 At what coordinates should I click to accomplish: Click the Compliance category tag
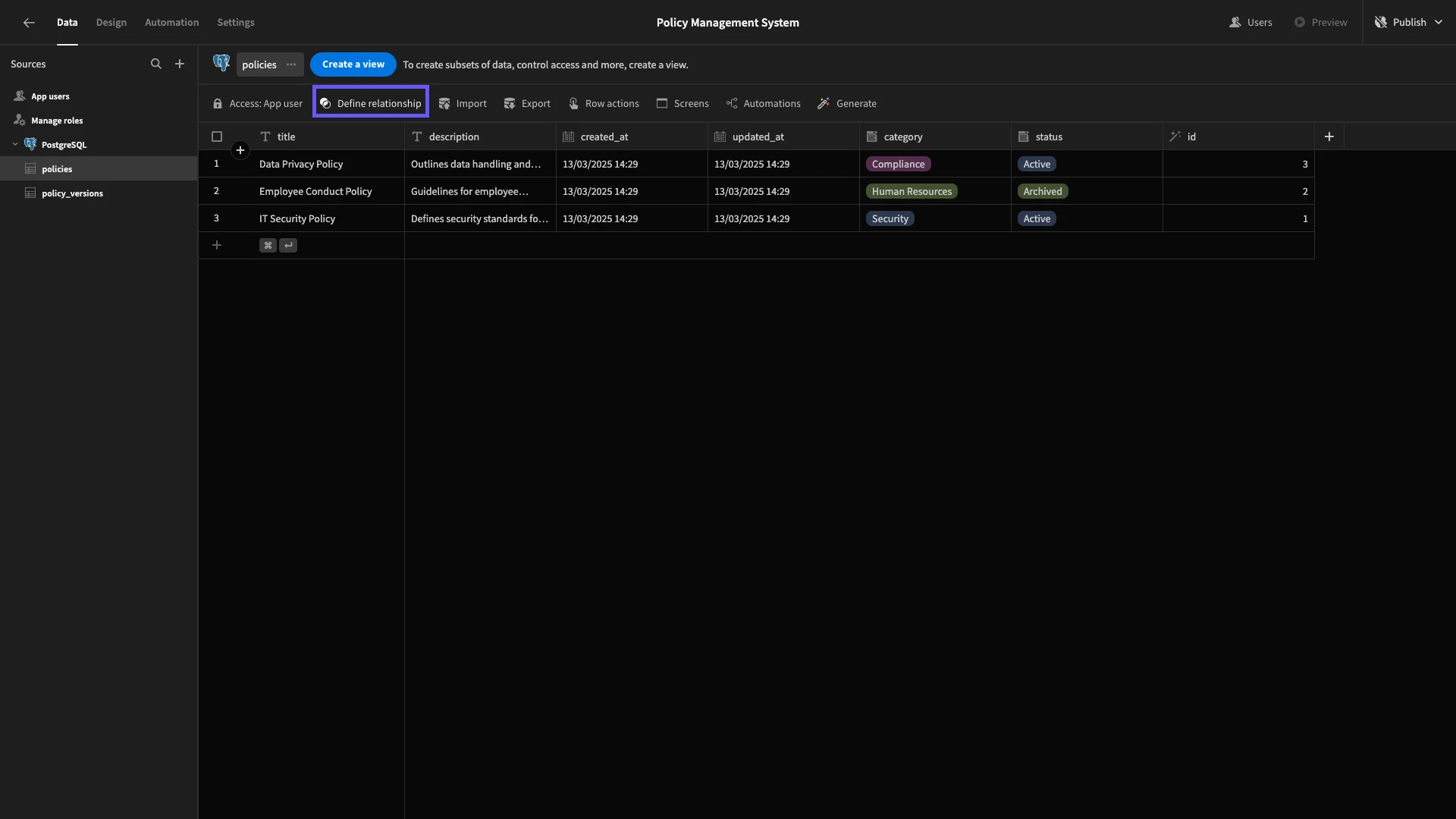898,164
